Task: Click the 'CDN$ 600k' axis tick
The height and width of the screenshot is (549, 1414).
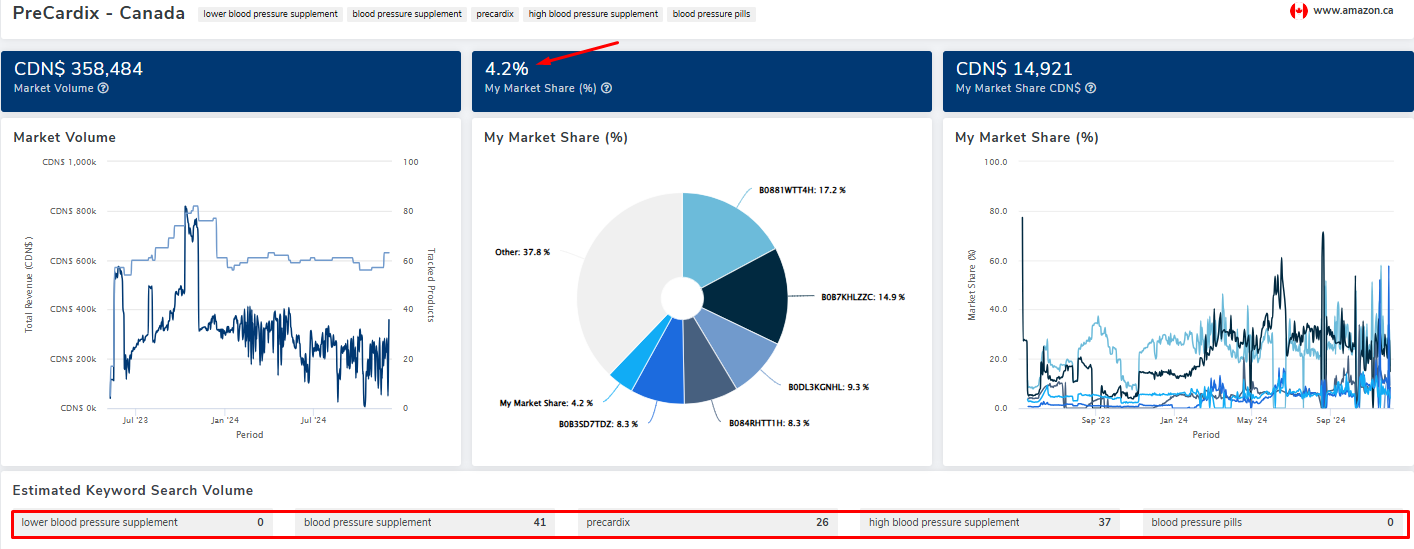Action: 73,260
